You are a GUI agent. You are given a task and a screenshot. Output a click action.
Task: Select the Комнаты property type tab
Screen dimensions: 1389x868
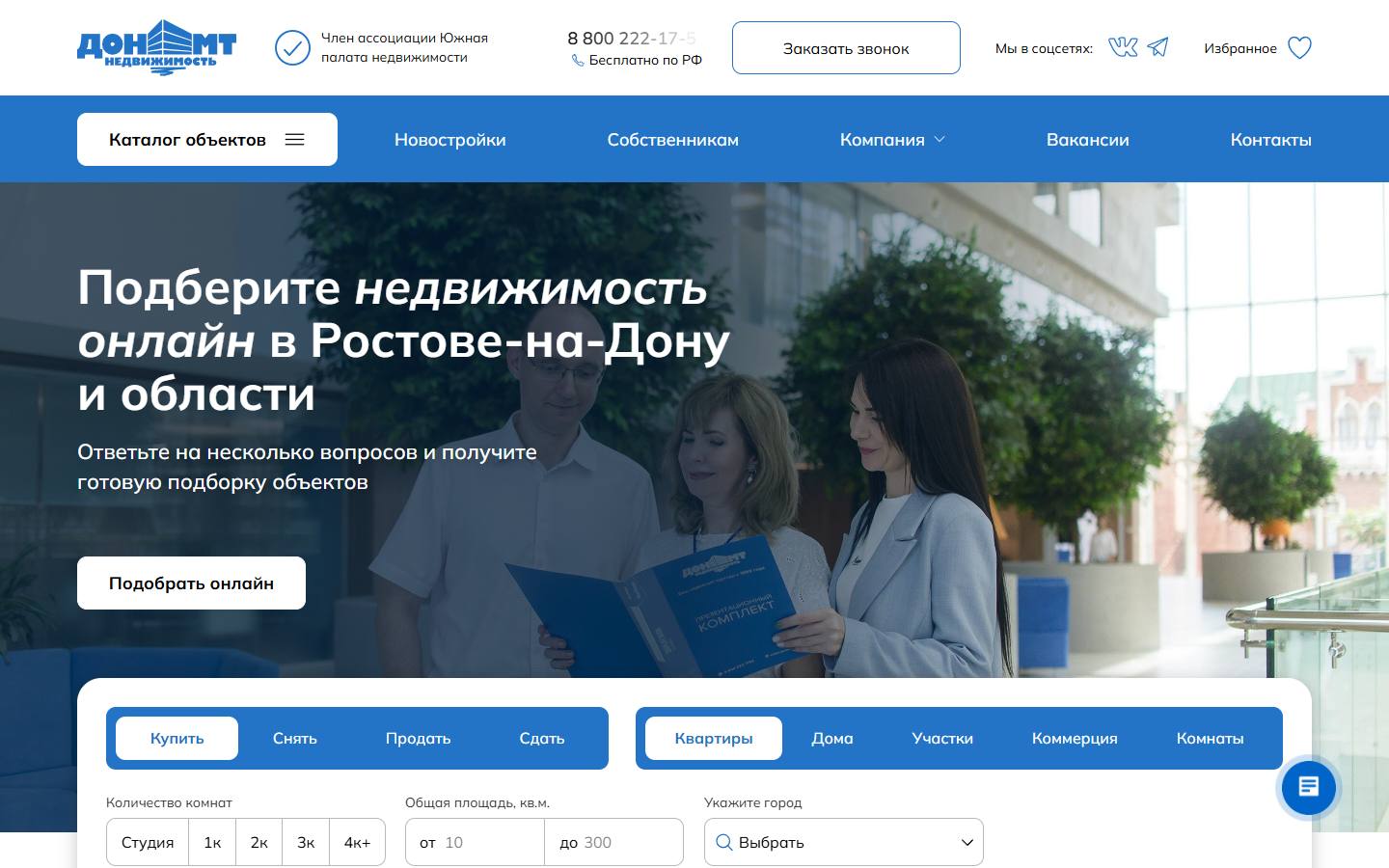click(1210, 738)
